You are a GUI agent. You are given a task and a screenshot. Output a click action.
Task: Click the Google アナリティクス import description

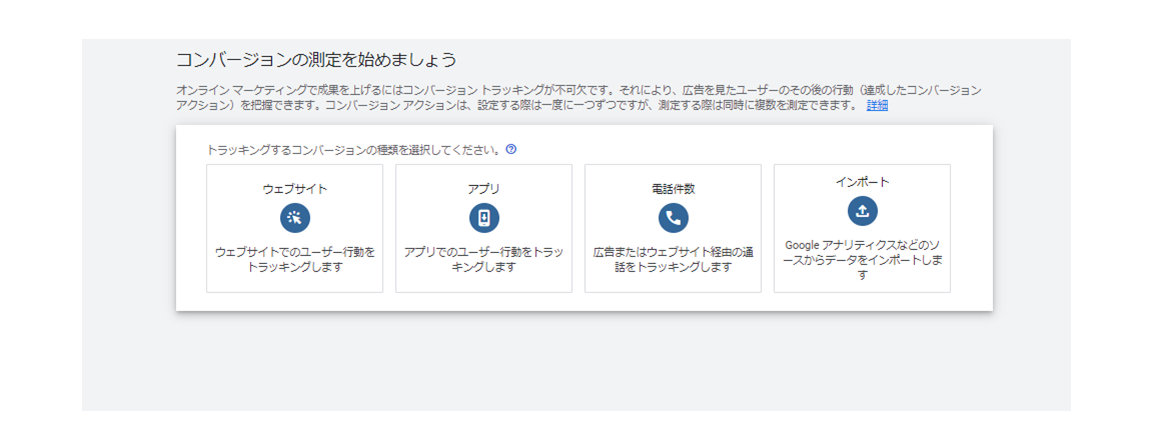point(862,259)
